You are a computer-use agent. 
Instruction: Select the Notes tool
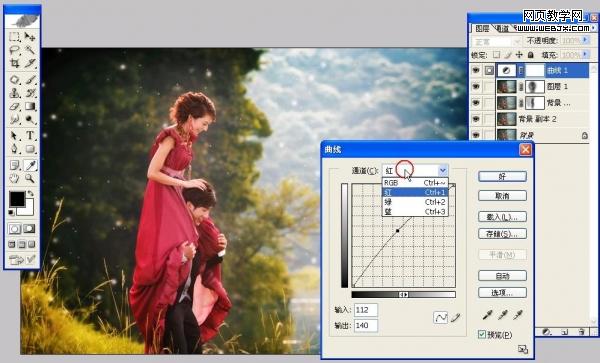(x=15, y=165)
